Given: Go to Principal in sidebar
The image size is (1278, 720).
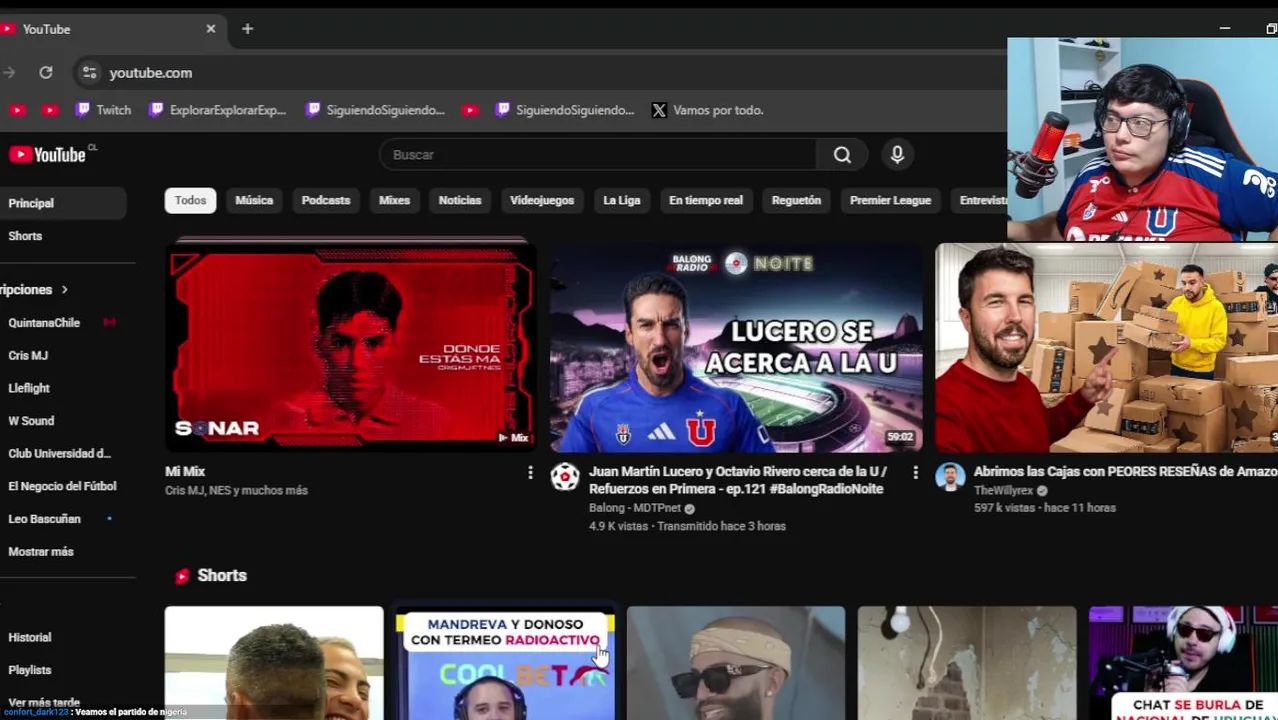Looking at the screenshot, I should coord(62,203).
